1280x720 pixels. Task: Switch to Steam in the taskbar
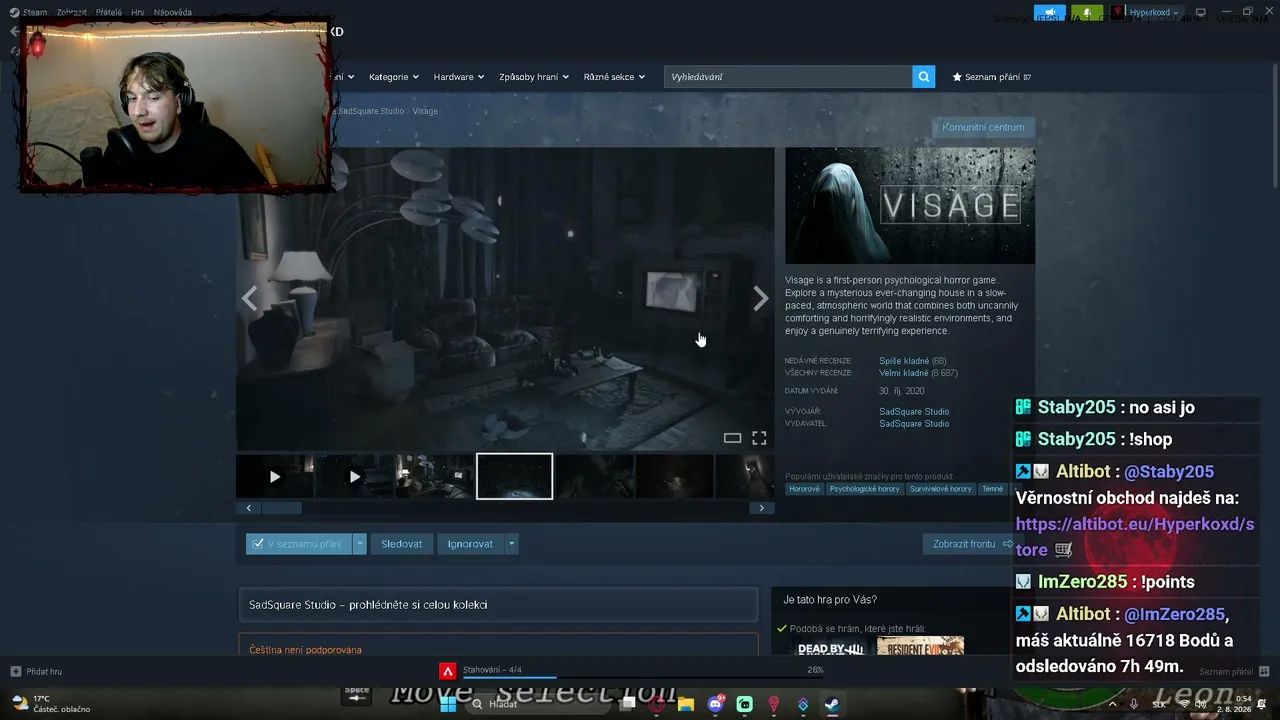coord(831,704)
